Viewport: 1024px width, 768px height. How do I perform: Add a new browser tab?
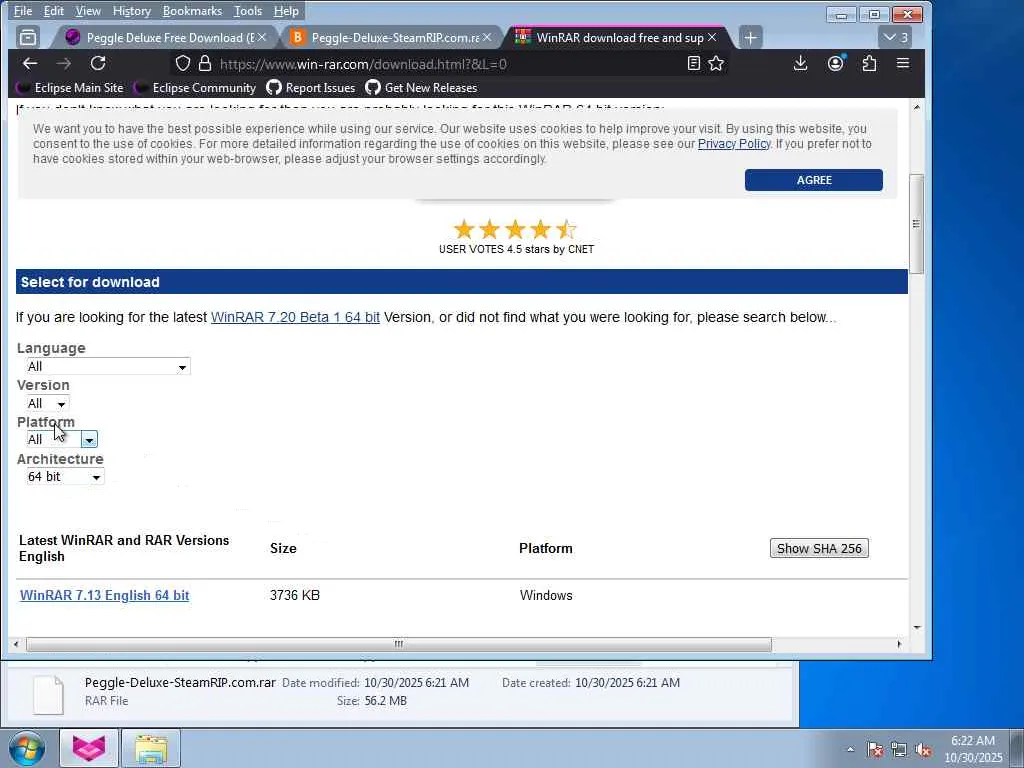(x=750, y=38)
